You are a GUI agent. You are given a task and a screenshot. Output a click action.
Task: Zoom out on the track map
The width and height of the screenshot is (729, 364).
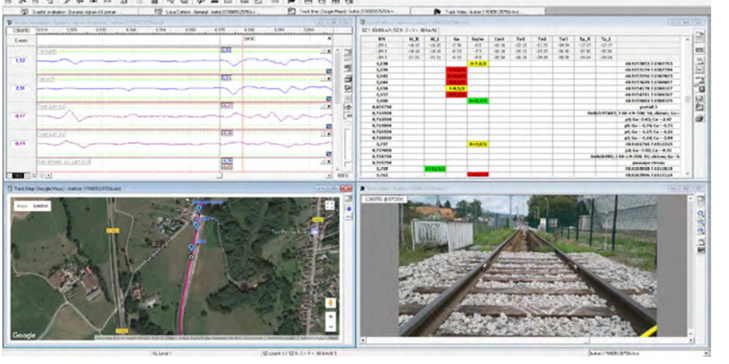331,327
